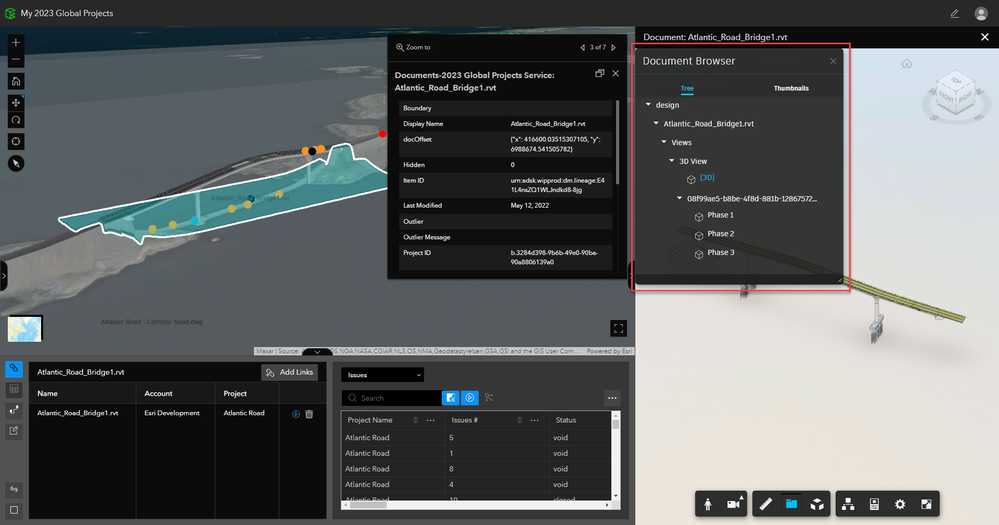Click the viewer home icon

[x=907, y=63]
